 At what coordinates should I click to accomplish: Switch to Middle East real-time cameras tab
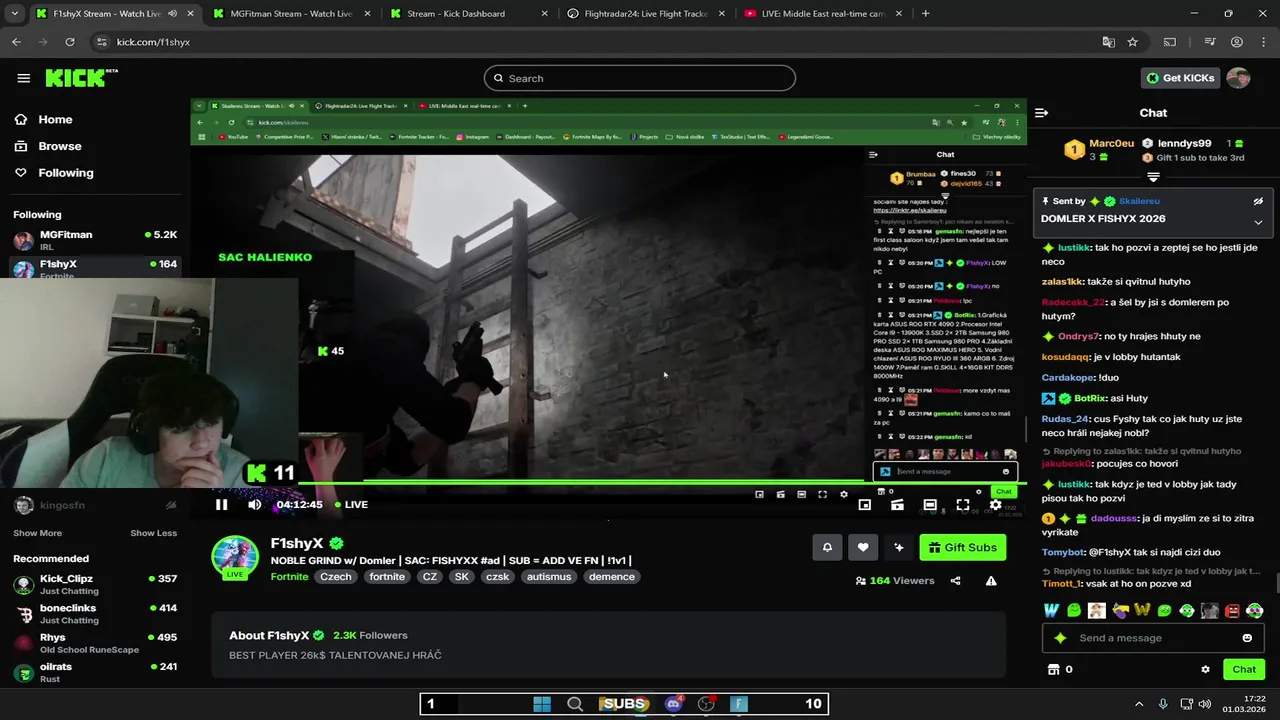pyautogui.click(x=822, y=14)
